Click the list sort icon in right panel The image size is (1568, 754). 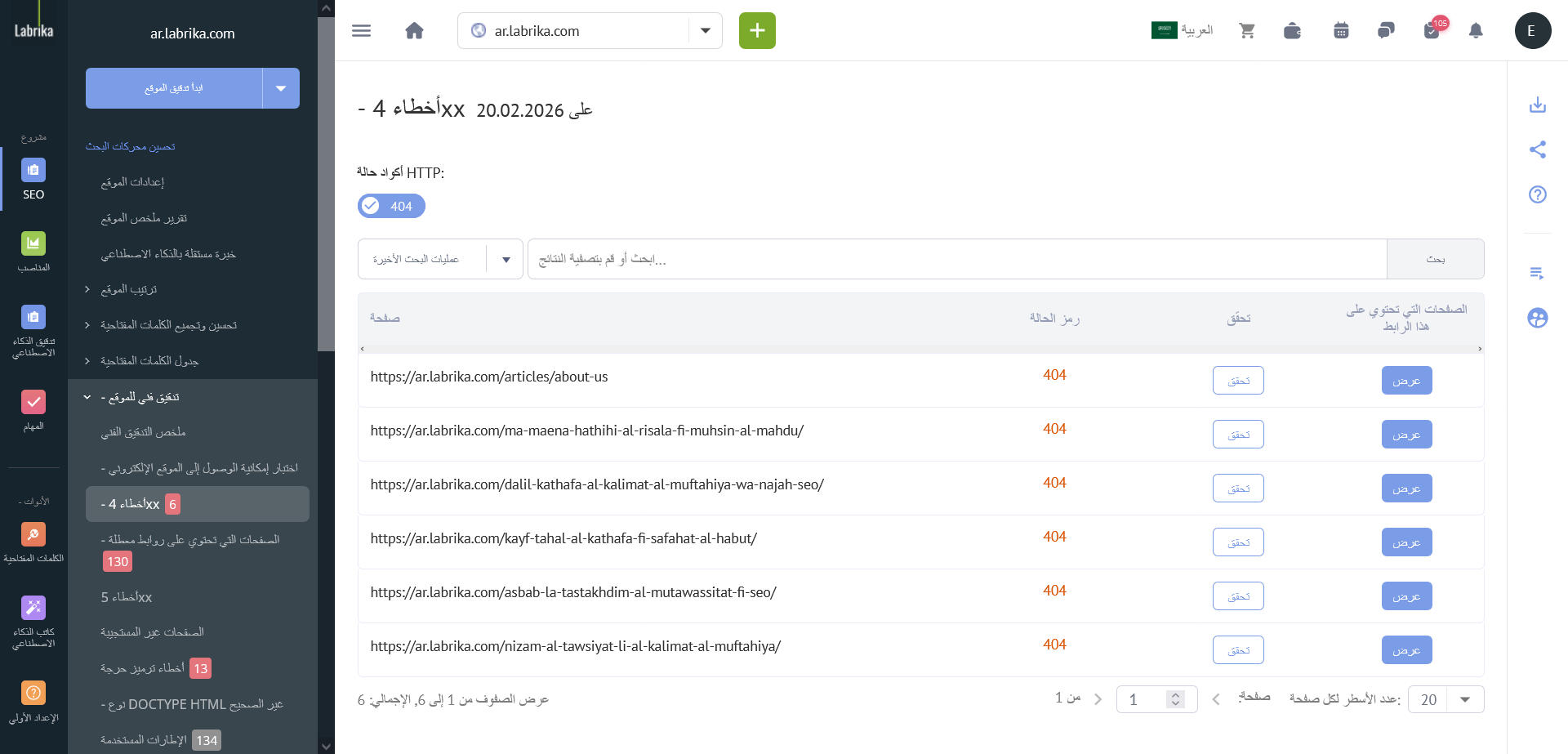point(1538,273)
